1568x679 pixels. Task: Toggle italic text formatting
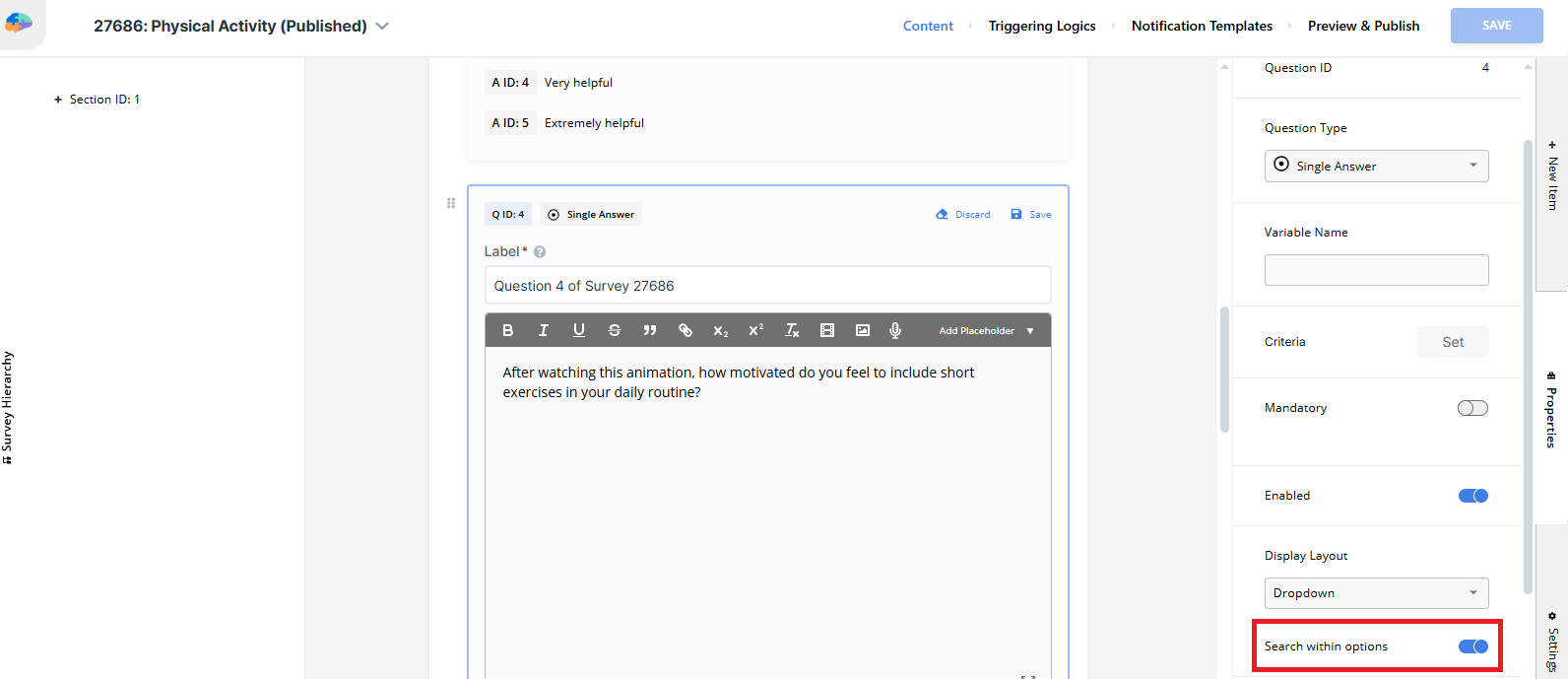click(543, 330)
